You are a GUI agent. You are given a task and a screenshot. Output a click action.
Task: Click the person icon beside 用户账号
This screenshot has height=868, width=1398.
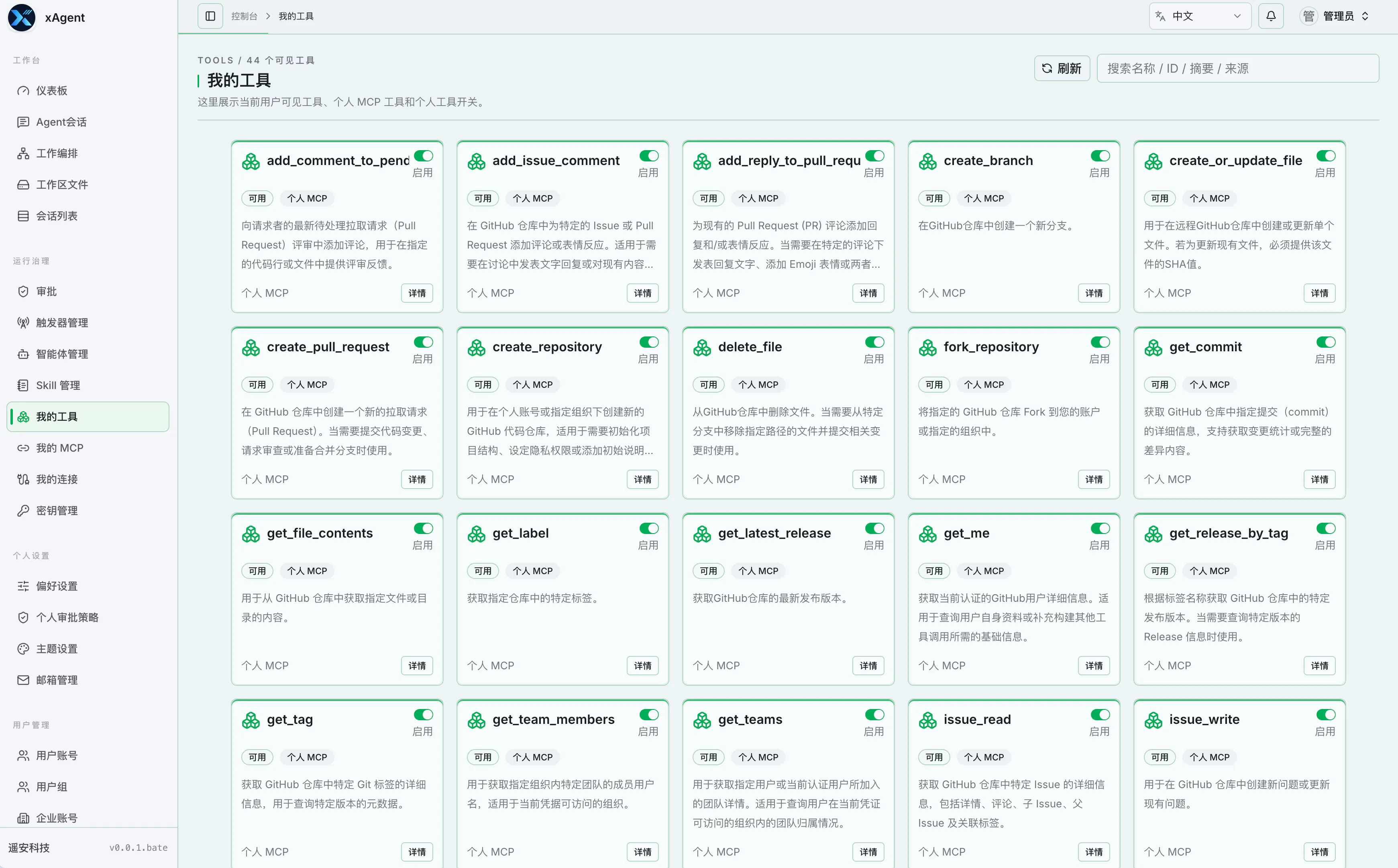[23, 756]
